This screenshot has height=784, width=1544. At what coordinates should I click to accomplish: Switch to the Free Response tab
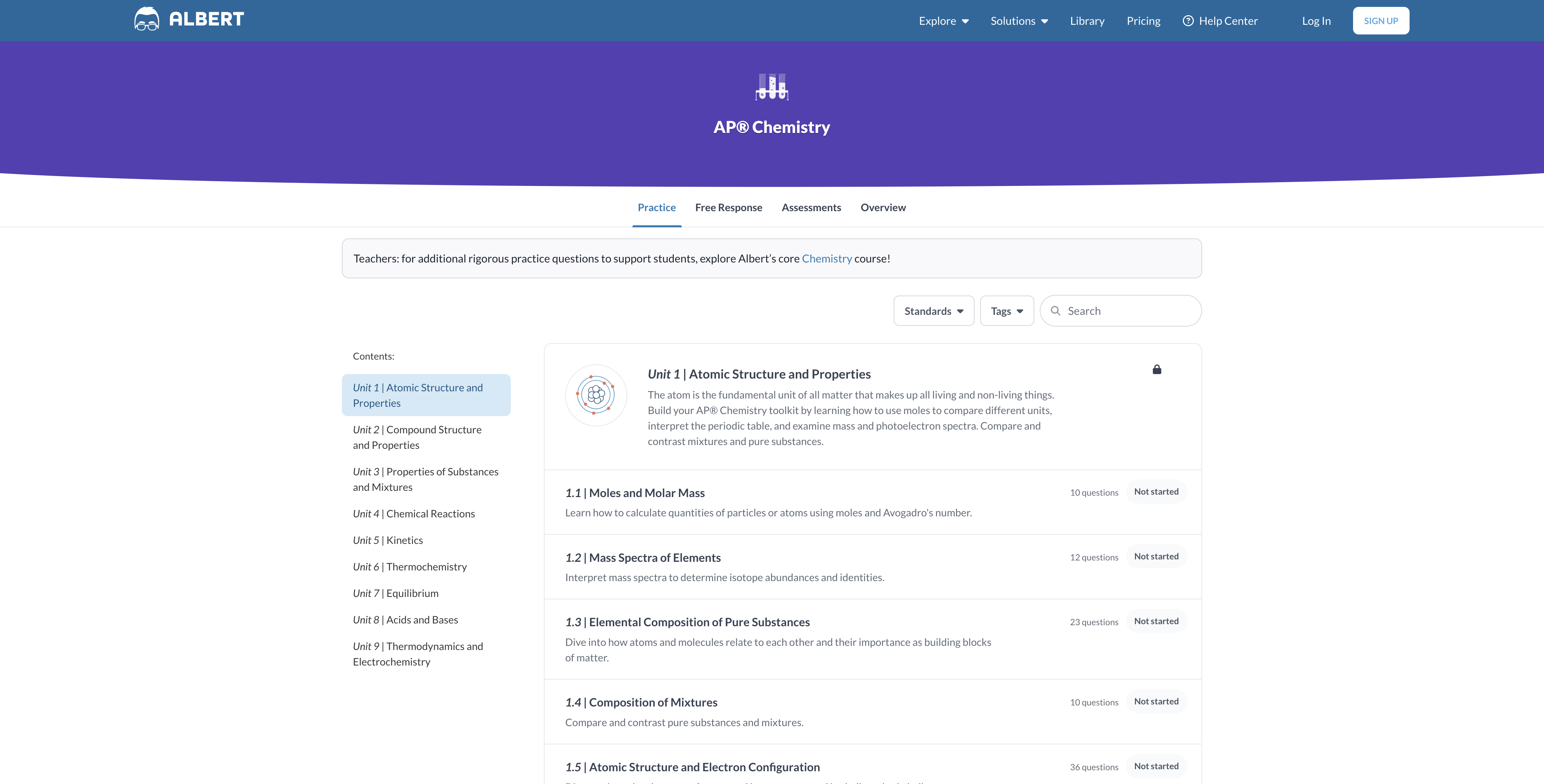(x=728, y=208)
